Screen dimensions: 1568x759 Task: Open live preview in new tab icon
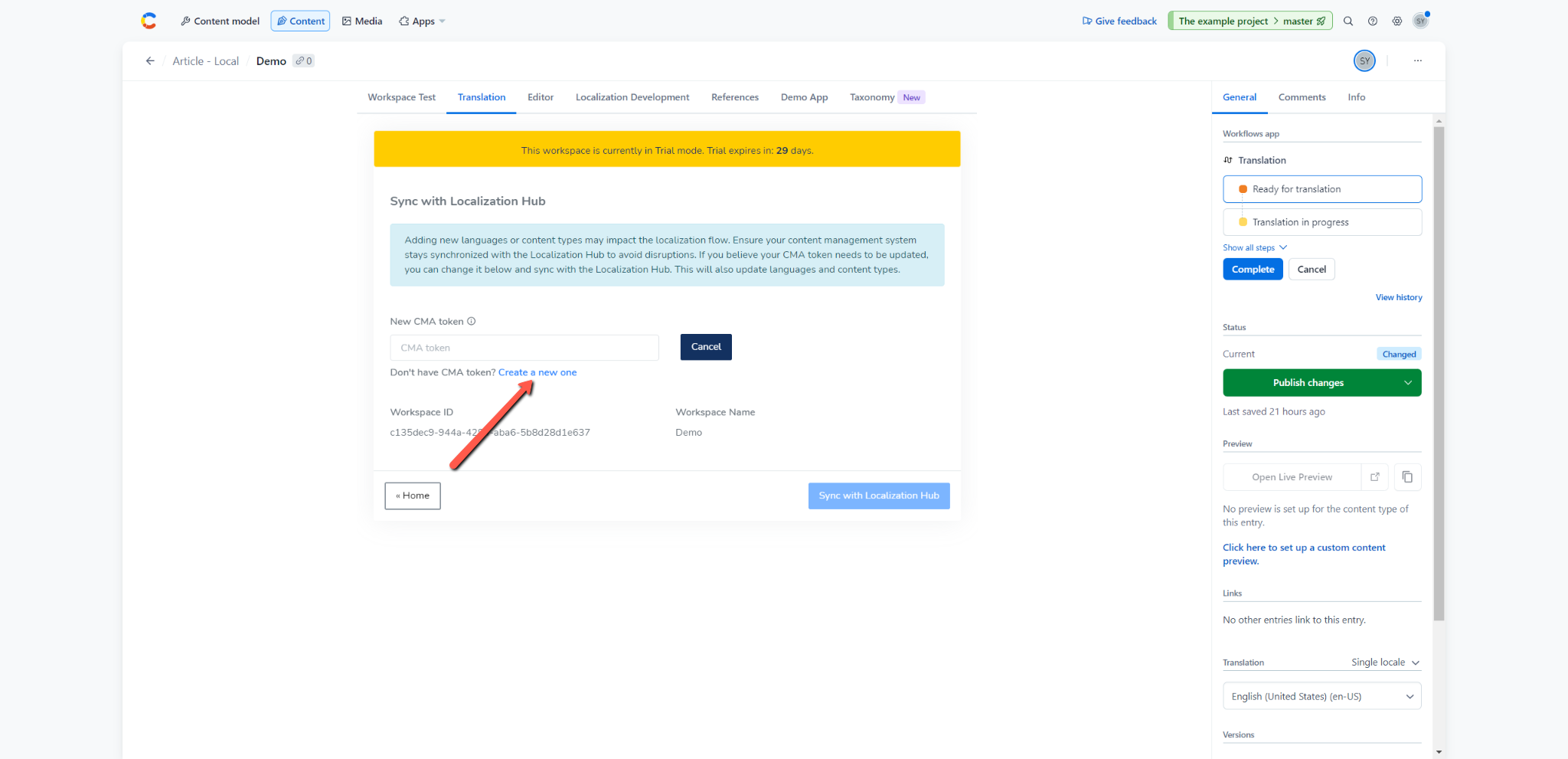1375,477
